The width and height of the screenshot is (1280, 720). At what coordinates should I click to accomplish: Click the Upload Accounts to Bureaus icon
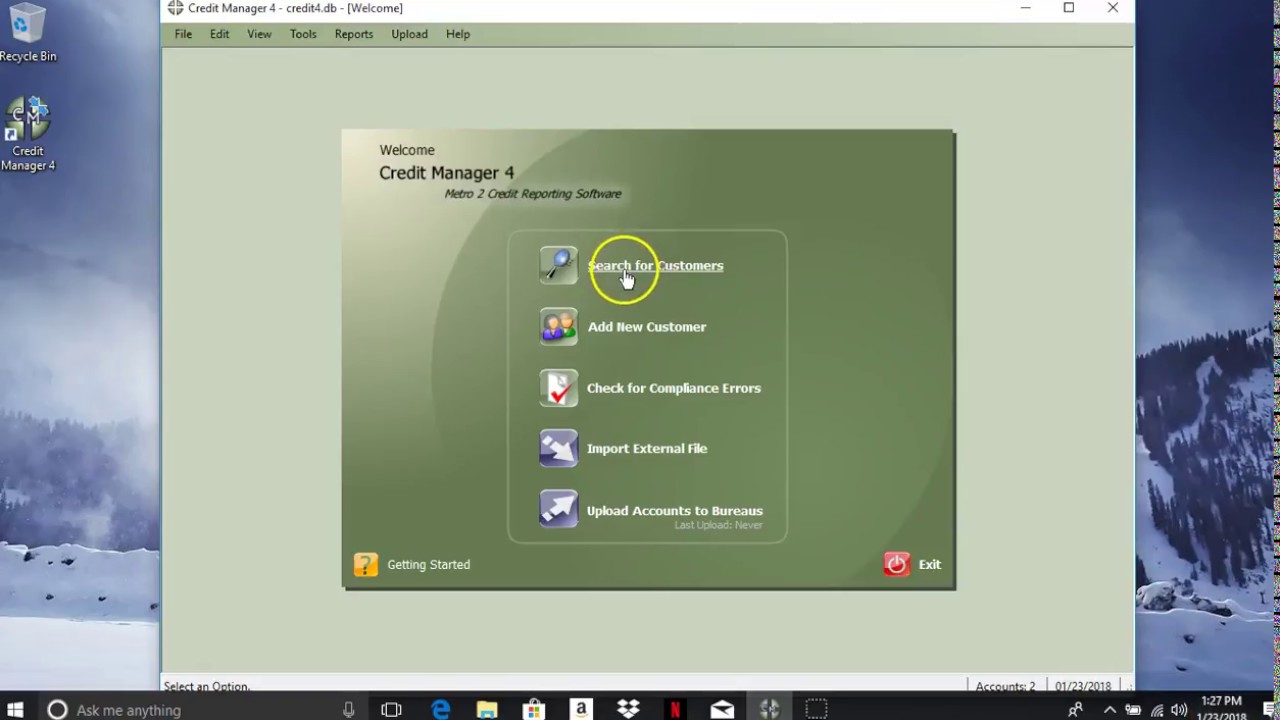[558, 509]
